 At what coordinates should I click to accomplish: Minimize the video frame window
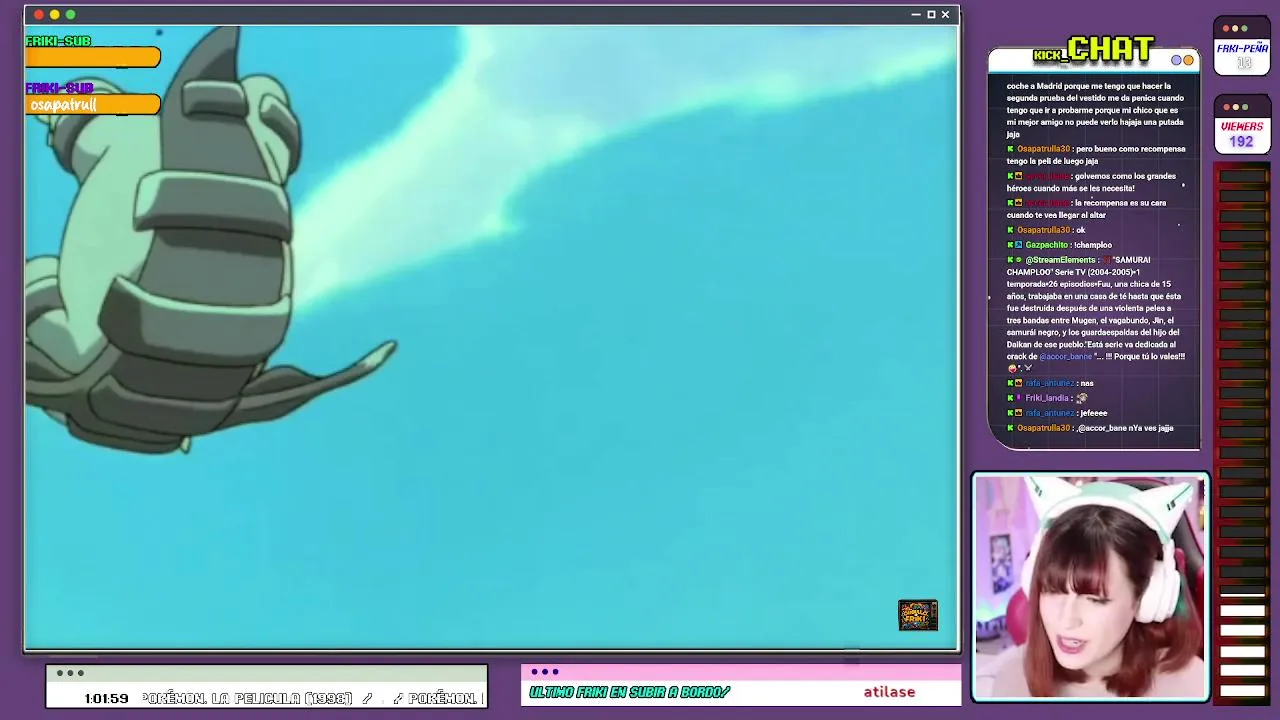tap(916, 15)
